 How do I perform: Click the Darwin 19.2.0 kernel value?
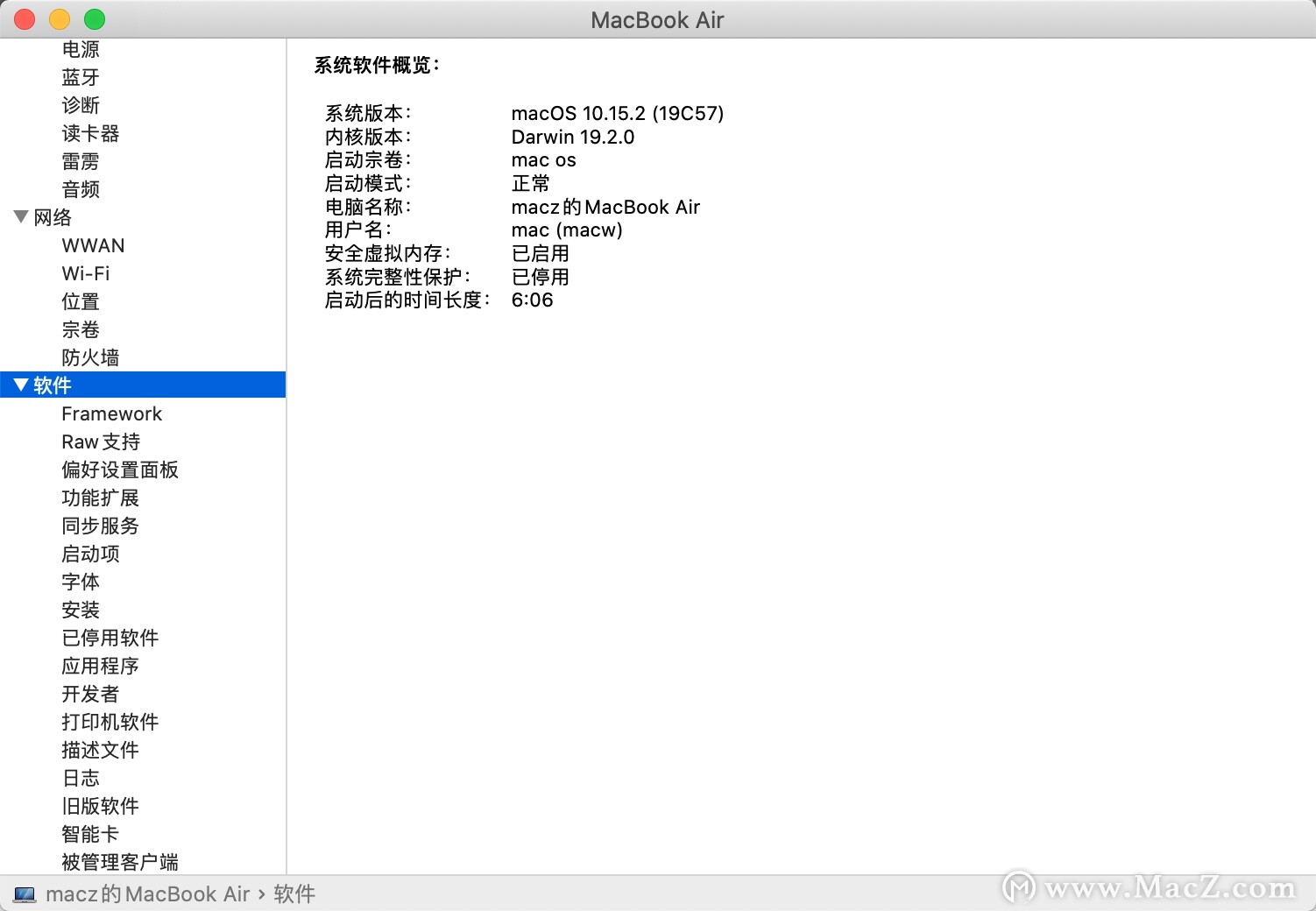(573, 137)
